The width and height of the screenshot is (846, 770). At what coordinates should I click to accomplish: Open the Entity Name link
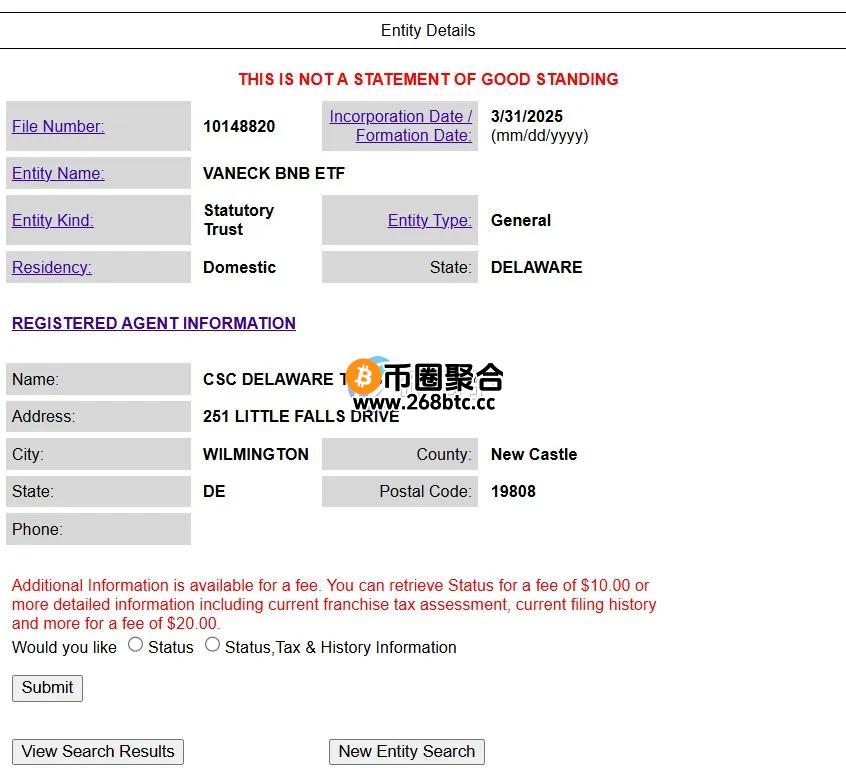click(x=58, y=173)
